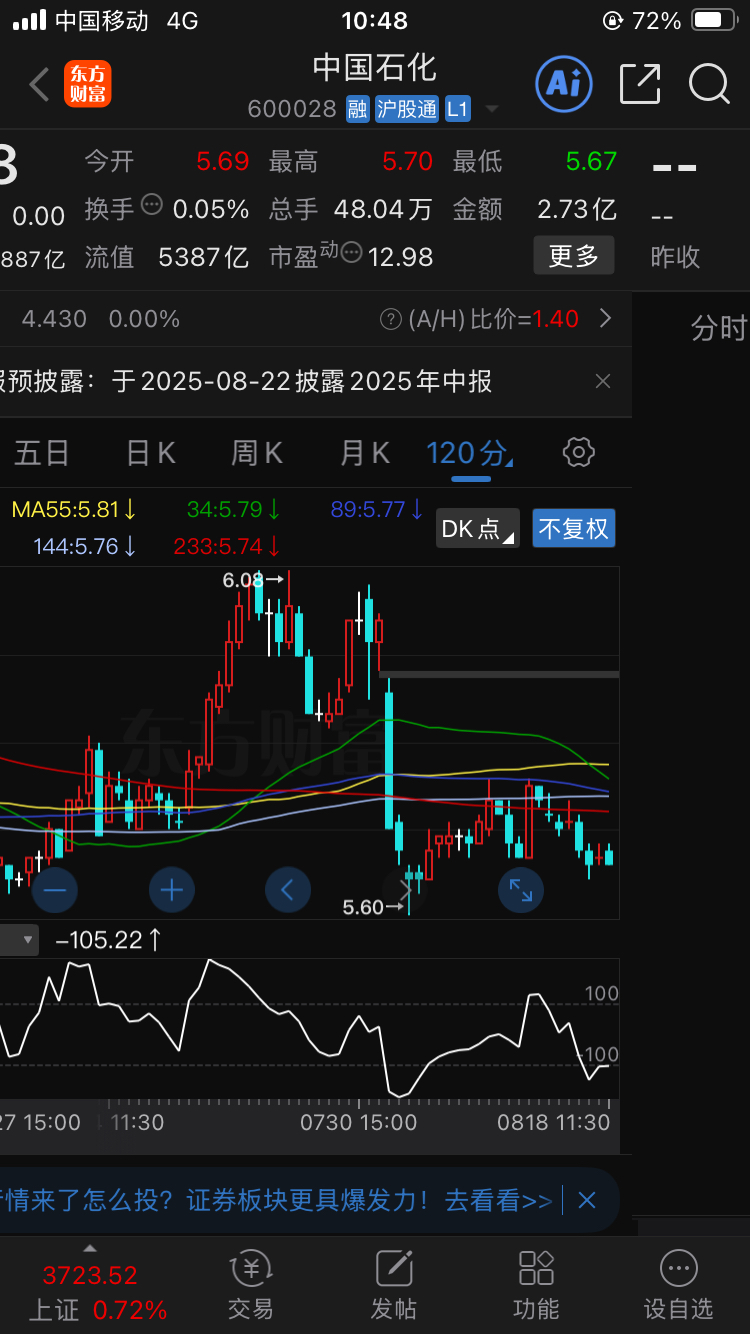Open the 东方财富 logo home icon
The image size is (750, 1334).
coord(88,84)
